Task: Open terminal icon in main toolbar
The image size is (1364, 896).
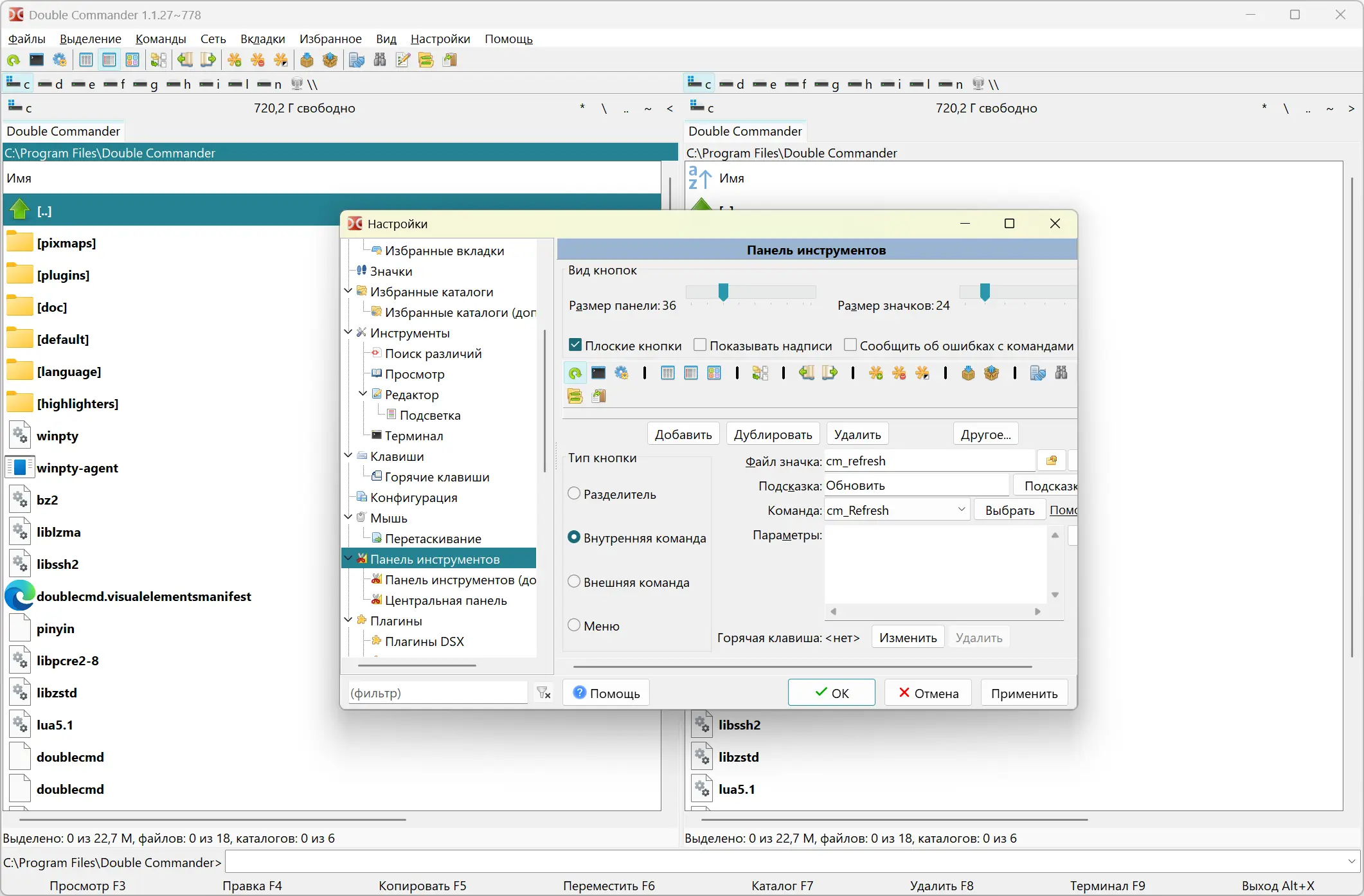Action: [37, 60]
